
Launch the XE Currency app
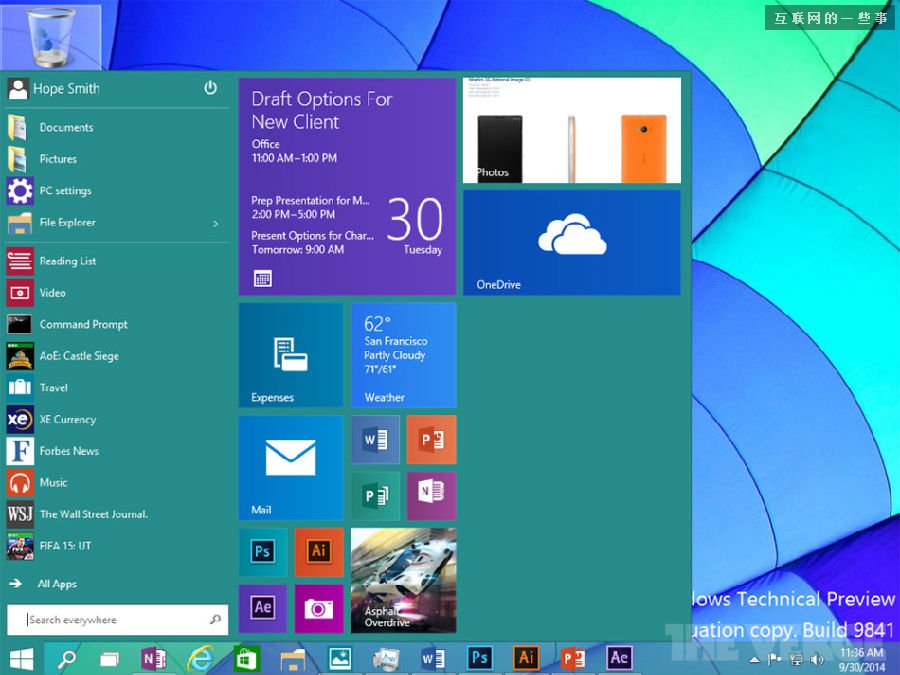point(70,419)
